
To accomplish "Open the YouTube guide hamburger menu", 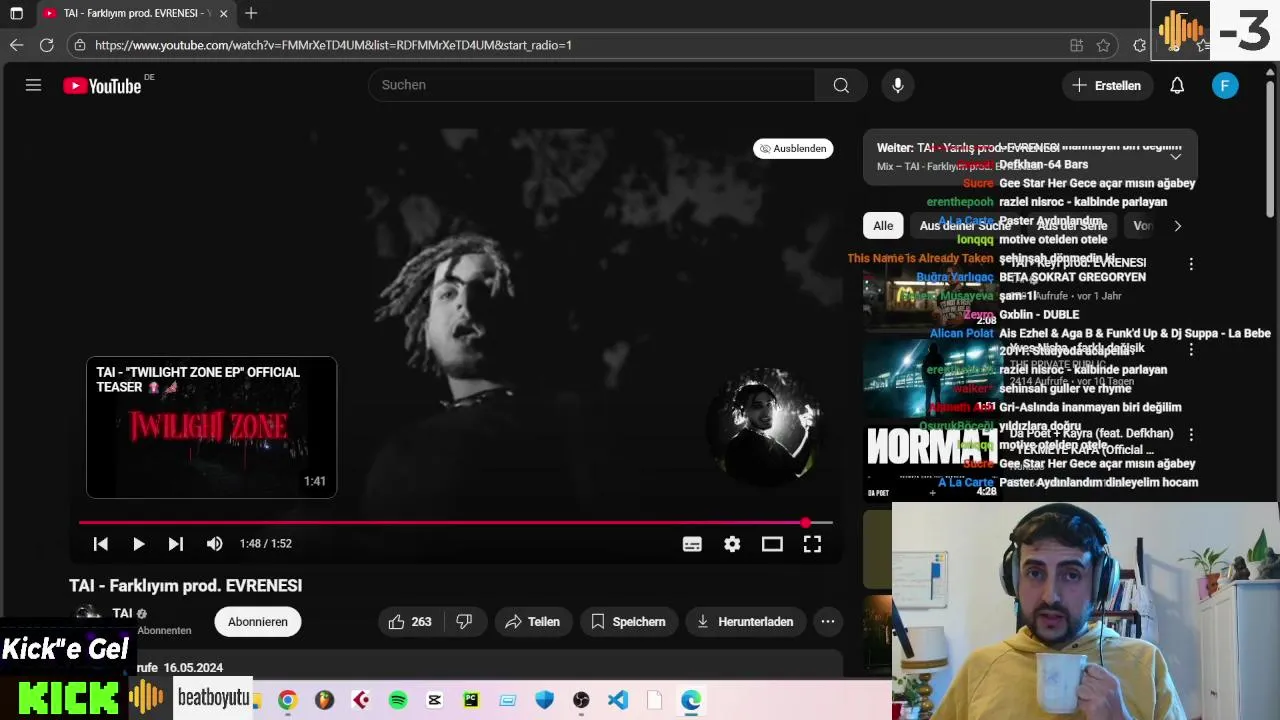I will 33,85.
